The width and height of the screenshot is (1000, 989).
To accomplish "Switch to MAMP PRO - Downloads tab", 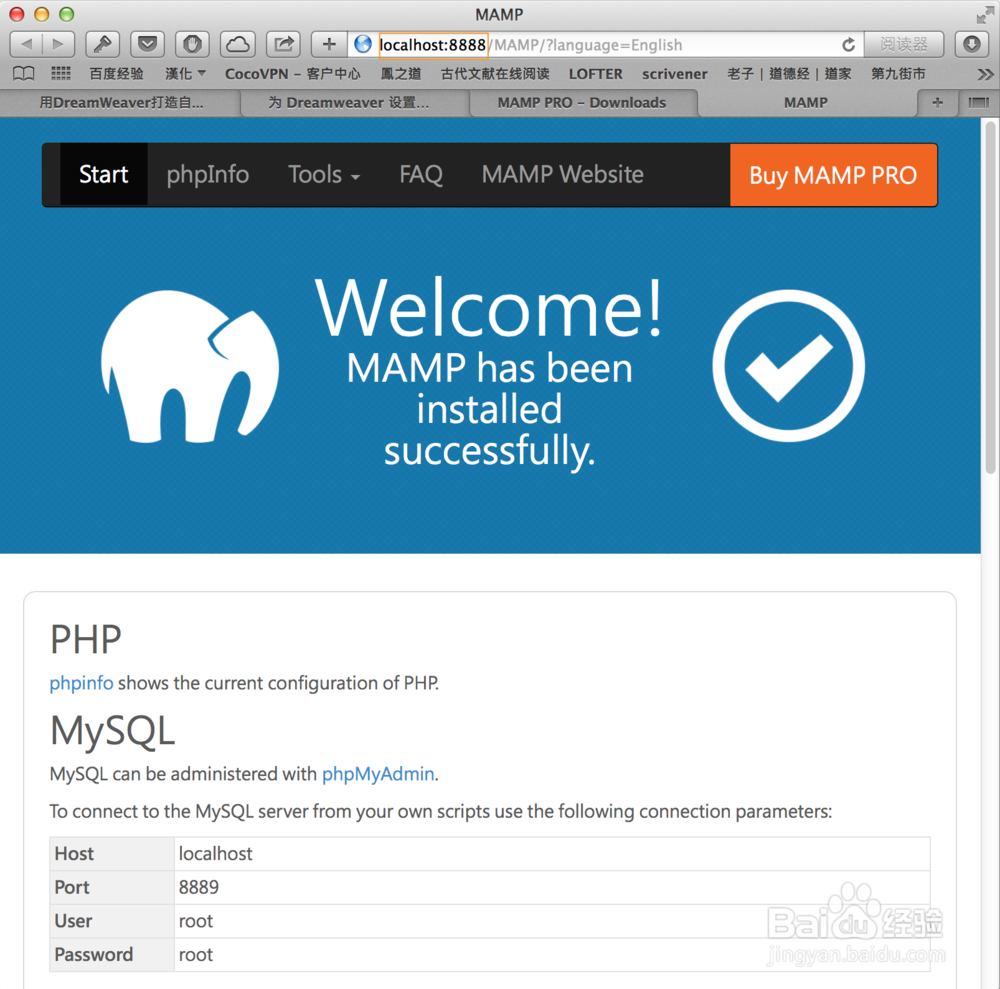I will pos(582,103).
